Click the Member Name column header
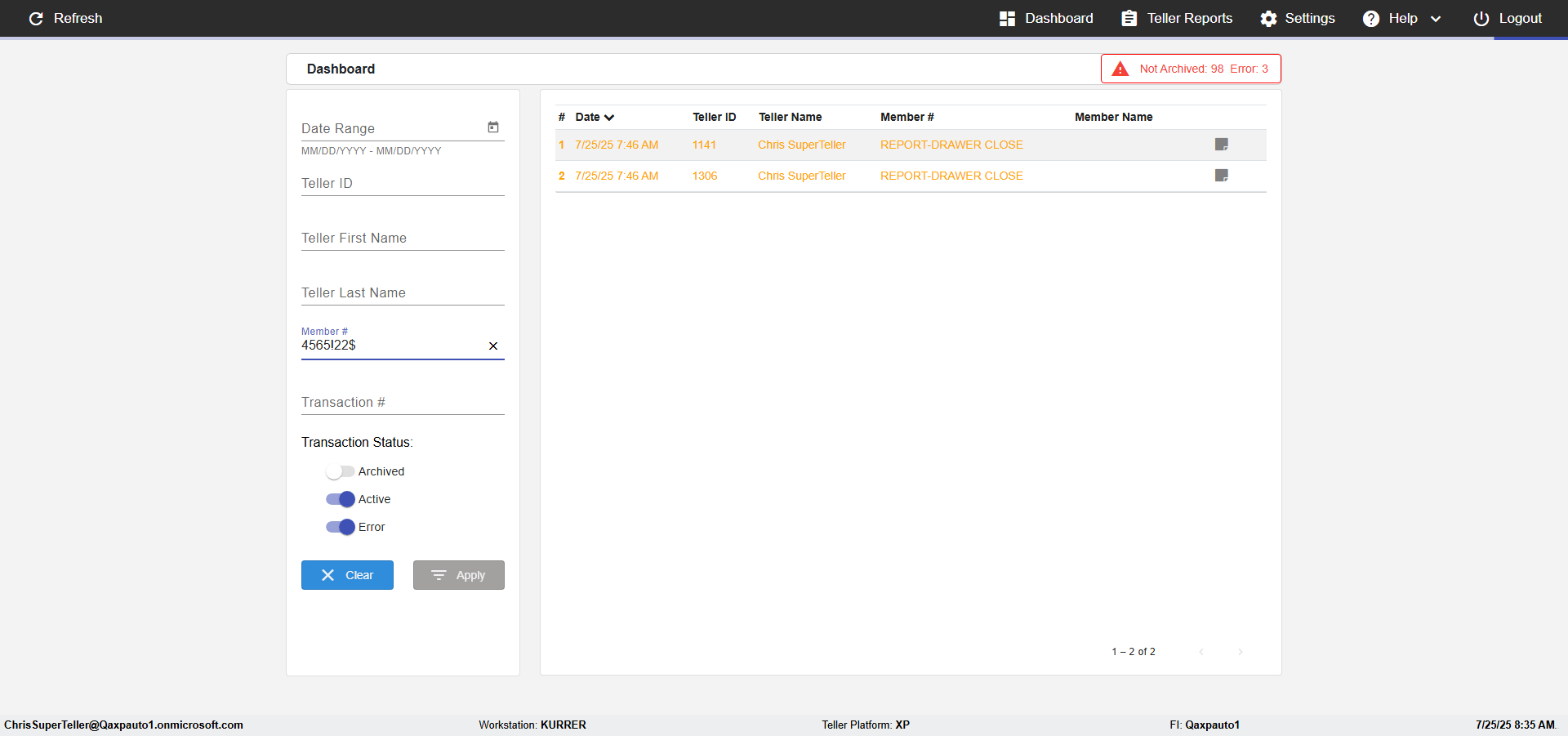 point(1113,117)
